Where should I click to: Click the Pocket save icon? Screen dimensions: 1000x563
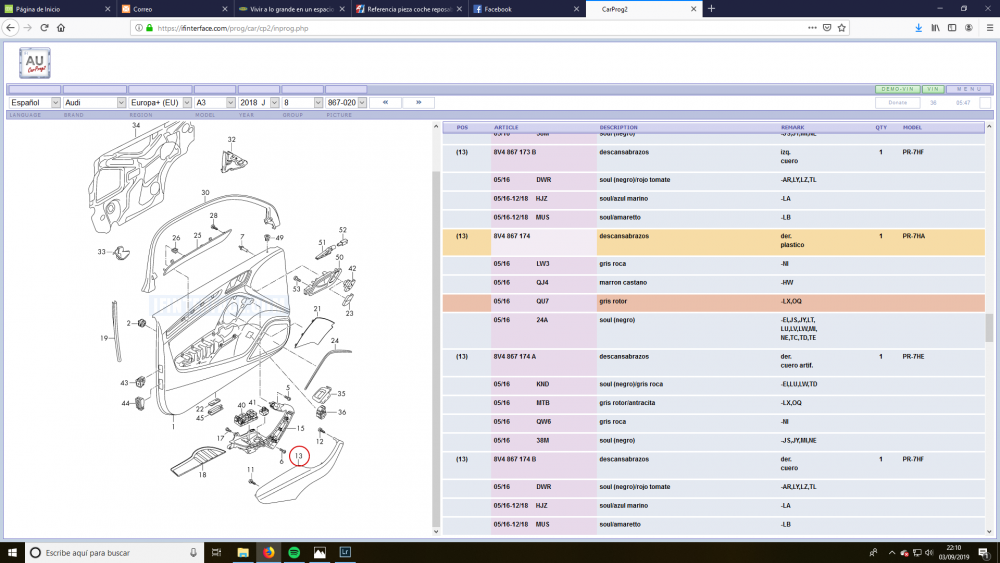[827, 27]
